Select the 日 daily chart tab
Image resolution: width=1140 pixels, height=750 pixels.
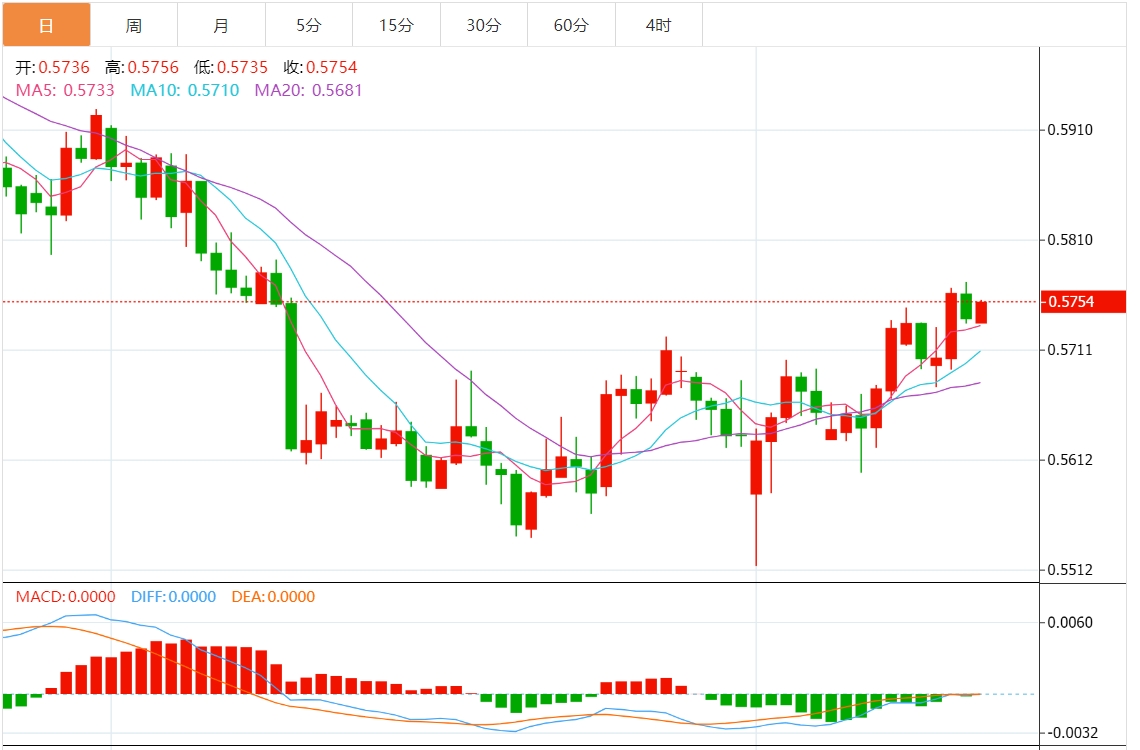coord(46,25)
